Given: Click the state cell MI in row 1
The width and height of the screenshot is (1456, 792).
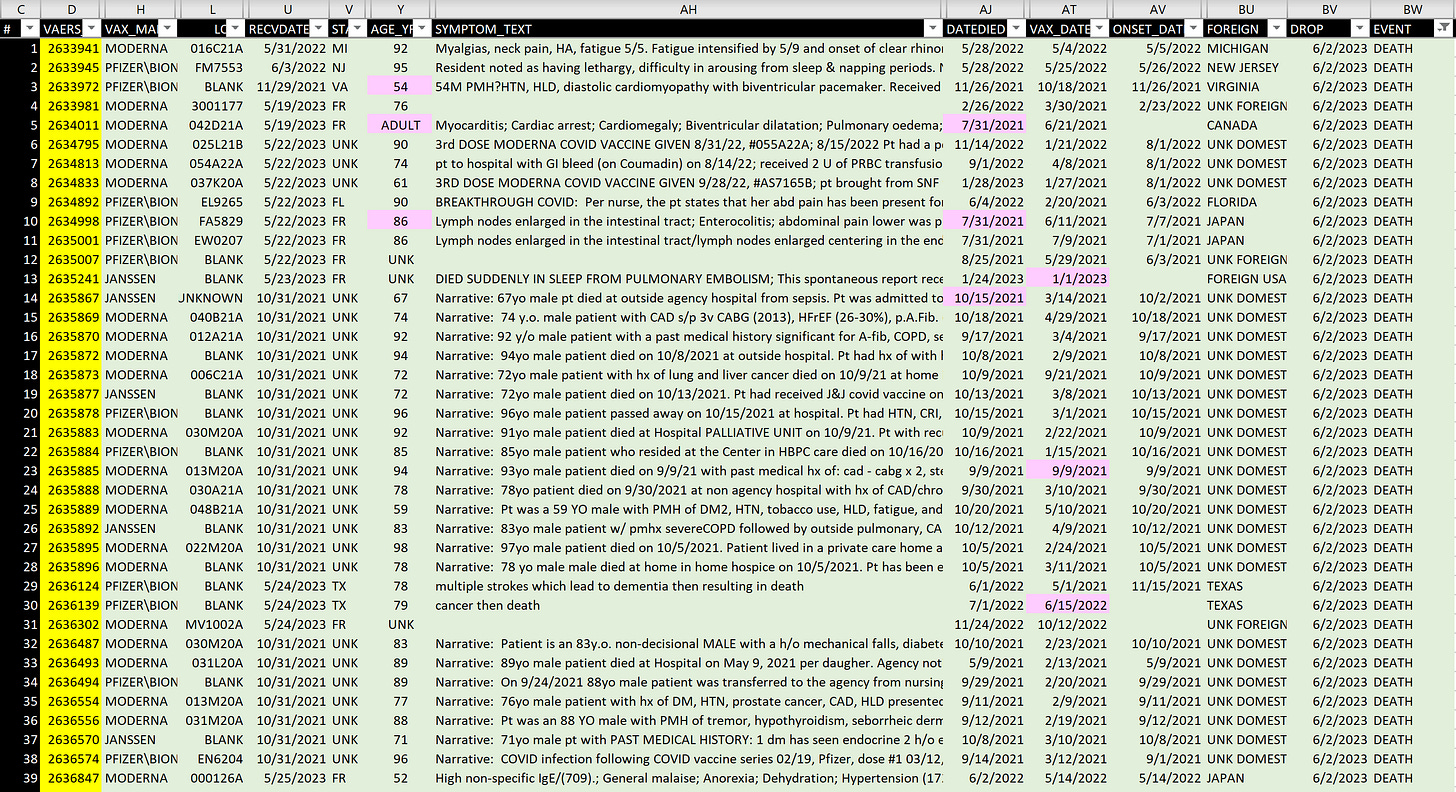Looking at the screenshot, I should pyautogui.click(x=349, y=49).
